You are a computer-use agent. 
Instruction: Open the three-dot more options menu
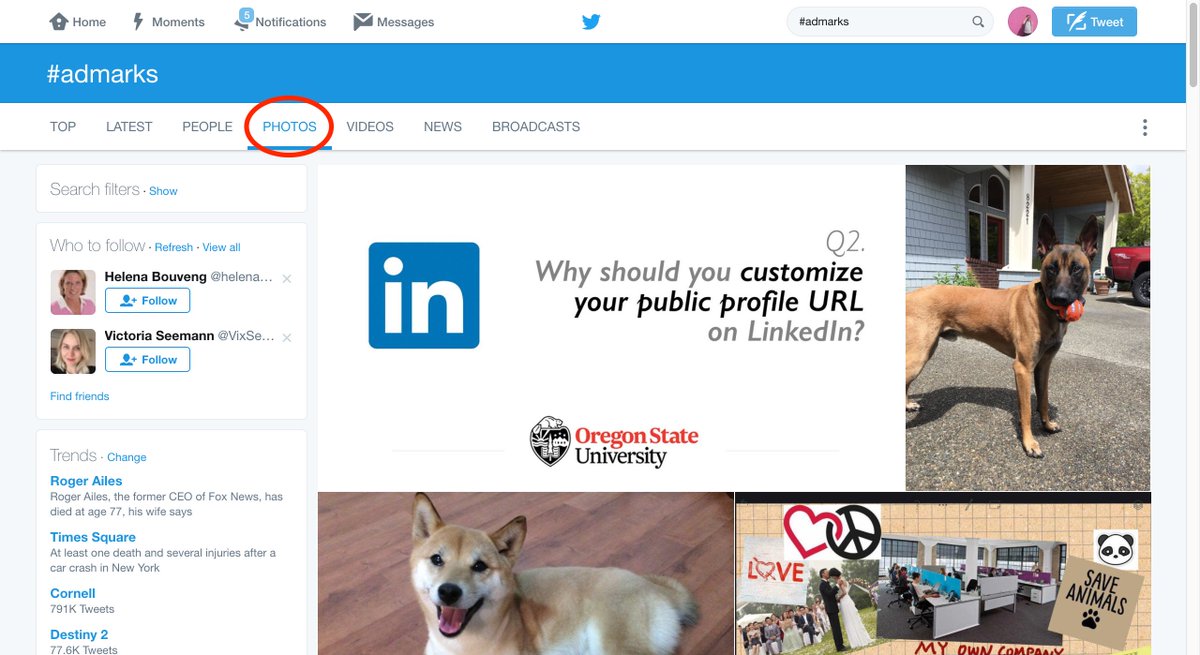click(1145, 127)
